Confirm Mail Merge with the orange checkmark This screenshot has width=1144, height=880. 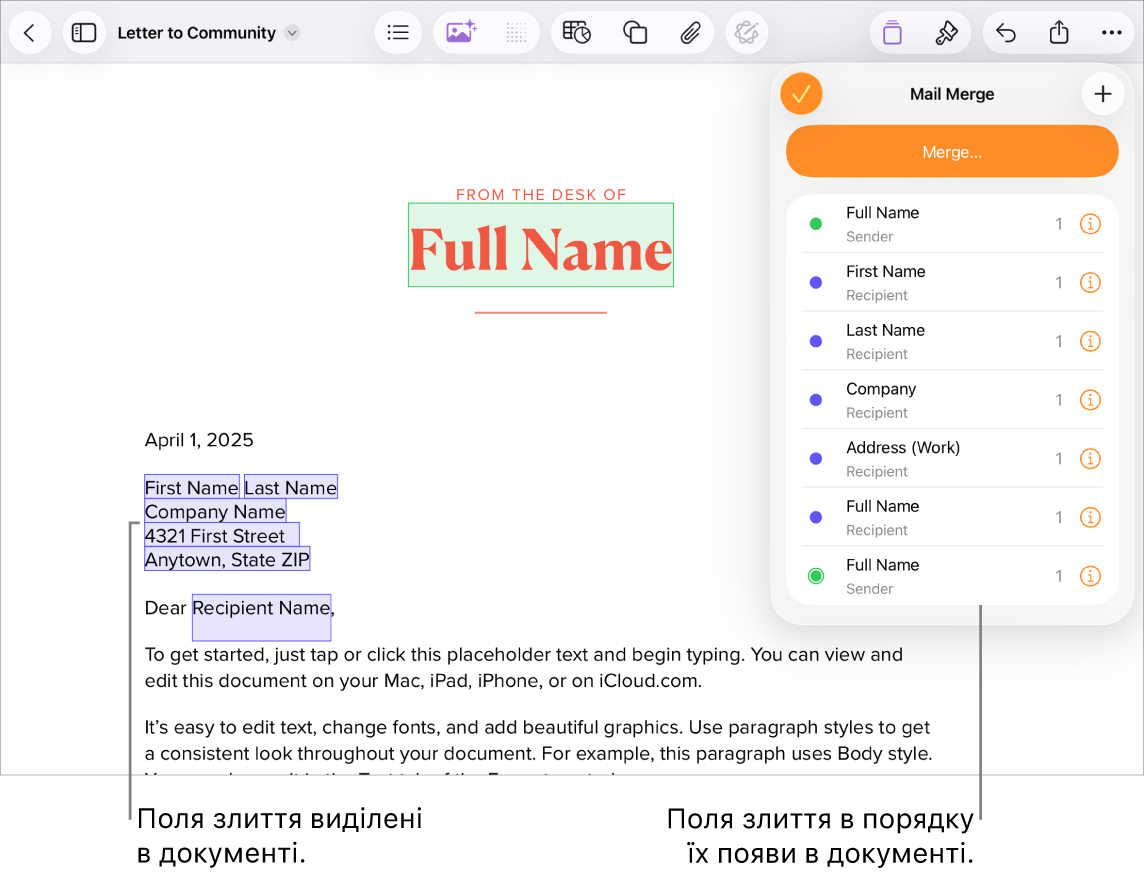point(801,94)
